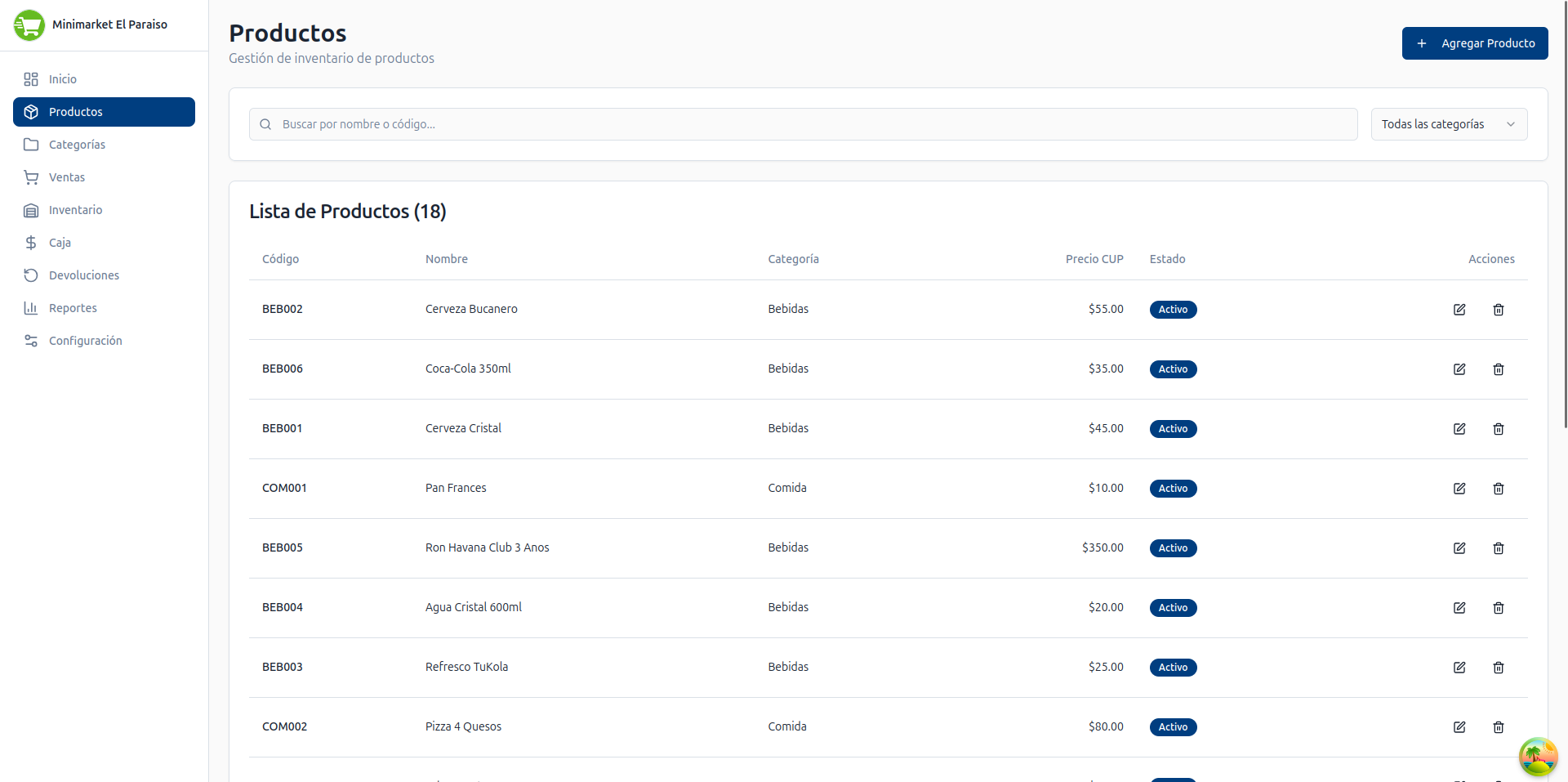This screenshot has height=782, width=1568.
Task: Open the Caja page
Action: 104,243
